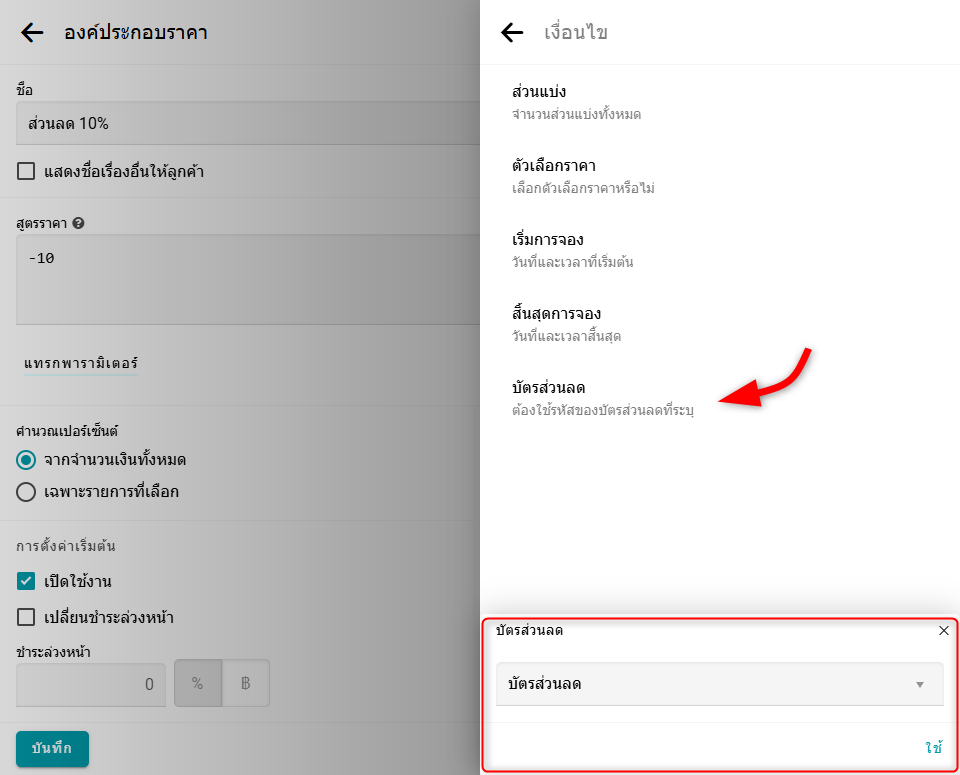Enable เปลี่ยนชำระล่วงหน้า checkbox
The width and height of the screenshot is (960, 775).
[27, 617]
